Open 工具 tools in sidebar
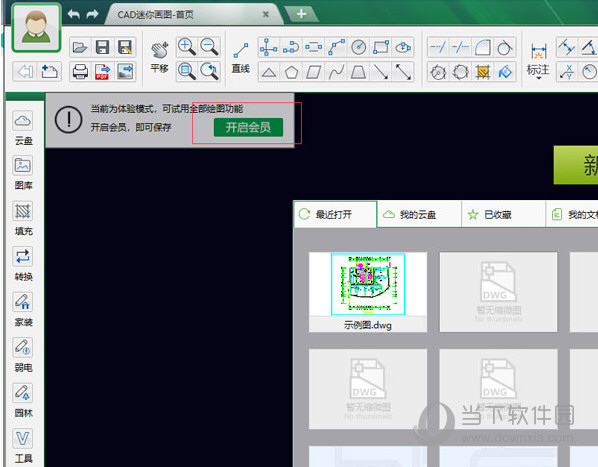The image size is (598, 467). [23, 446]
